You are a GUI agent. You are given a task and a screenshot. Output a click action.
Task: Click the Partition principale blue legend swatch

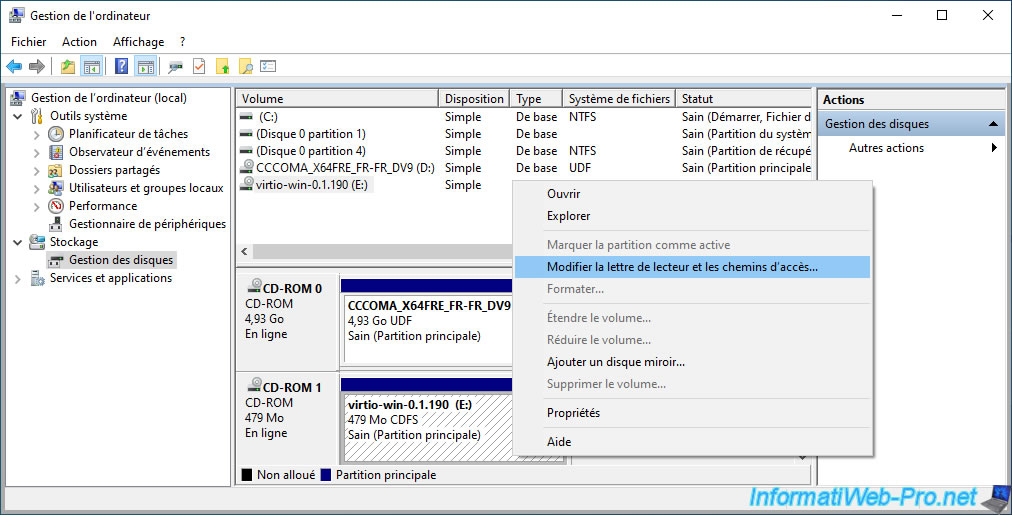pos(326,475)
